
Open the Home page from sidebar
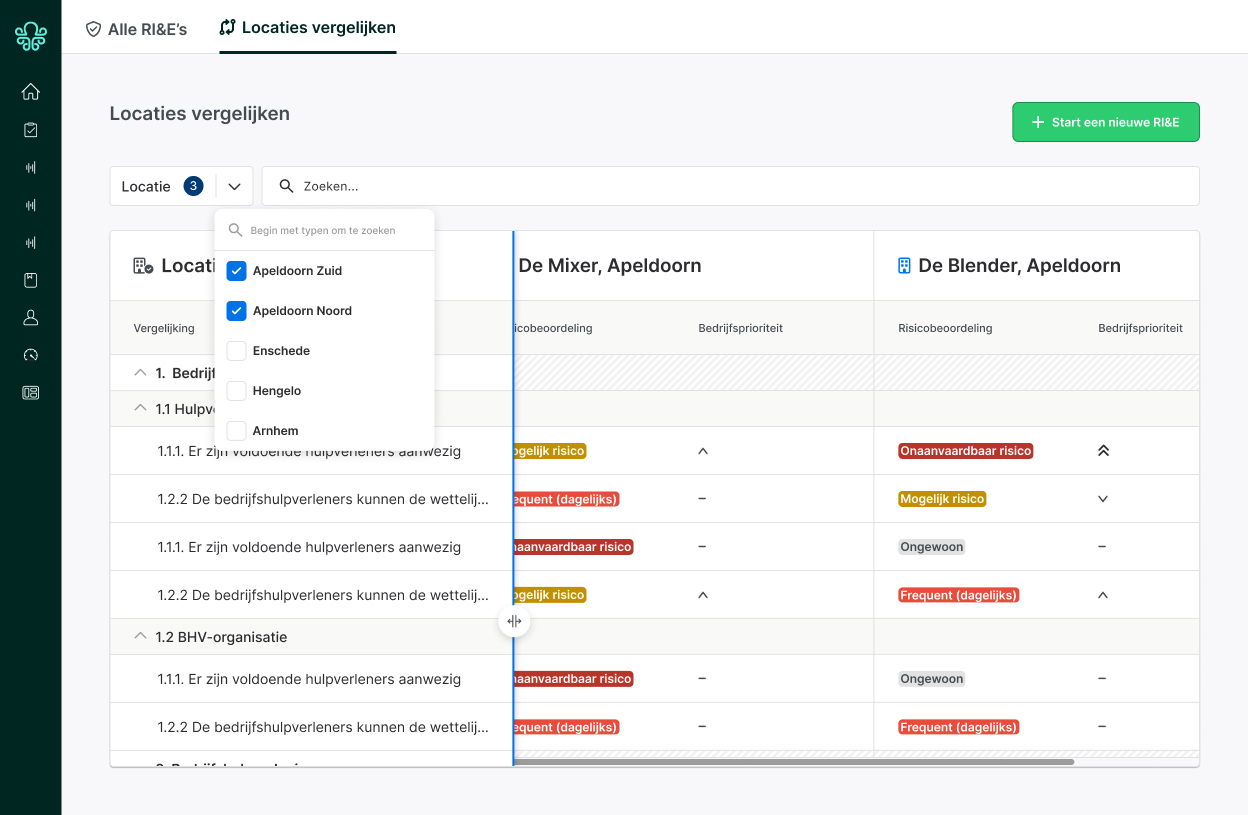click(x=31, y=92)
